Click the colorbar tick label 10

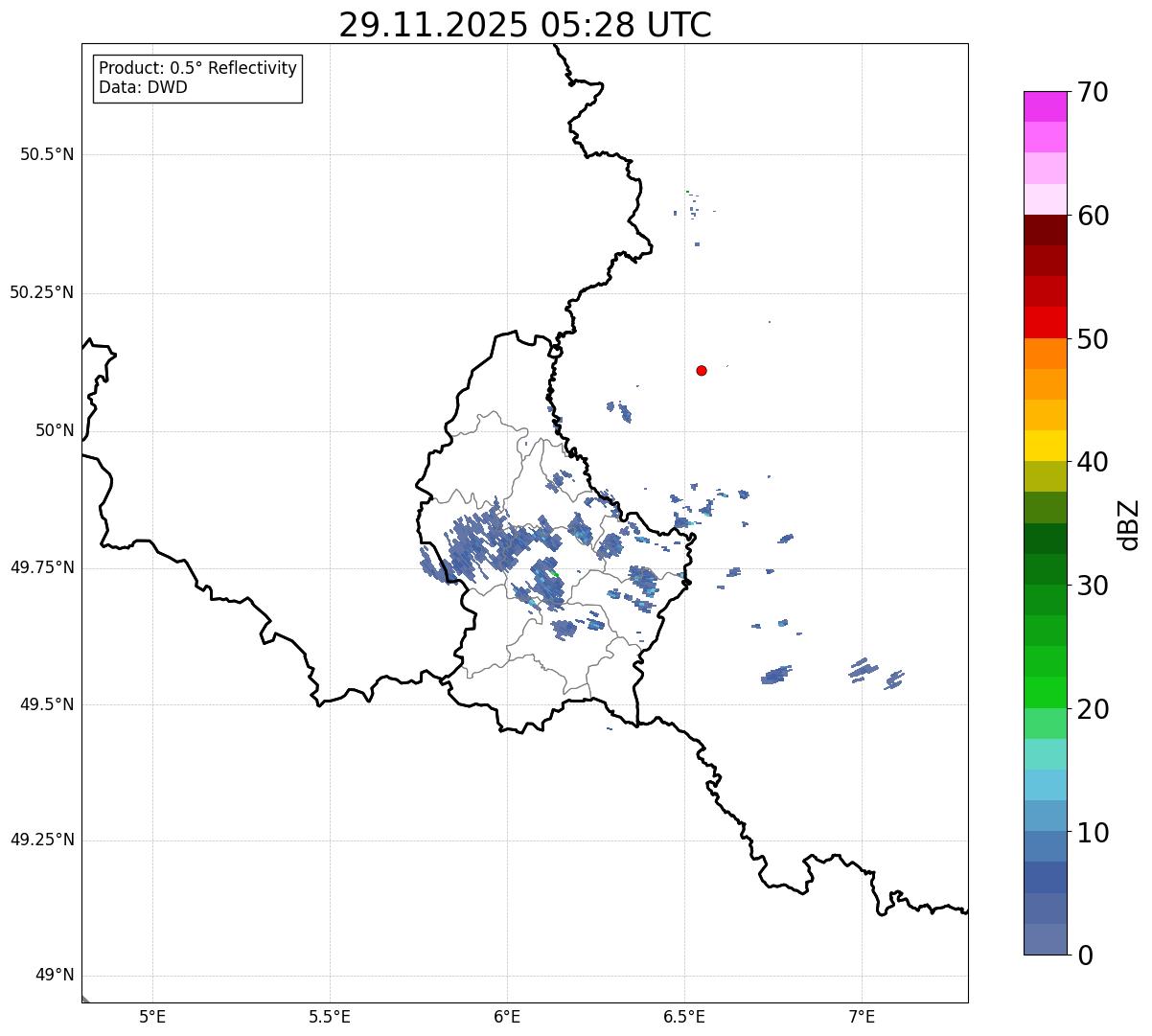pyautogui.click(x=1093, y=833)
